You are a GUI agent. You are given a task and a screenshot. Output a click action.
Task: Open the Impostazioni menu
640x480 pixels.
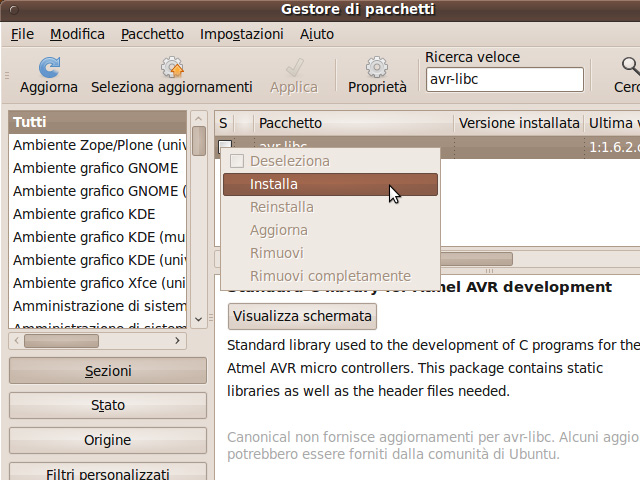pyautogui.click(x=241, y=34)
